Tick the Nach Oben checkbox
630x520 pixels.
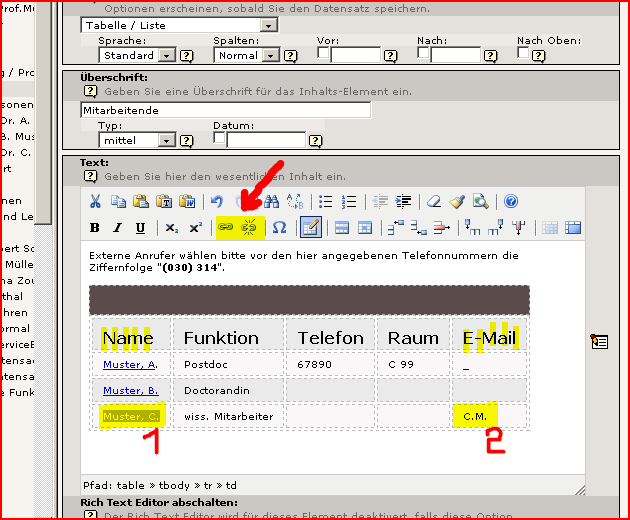[x=523, y=54]
